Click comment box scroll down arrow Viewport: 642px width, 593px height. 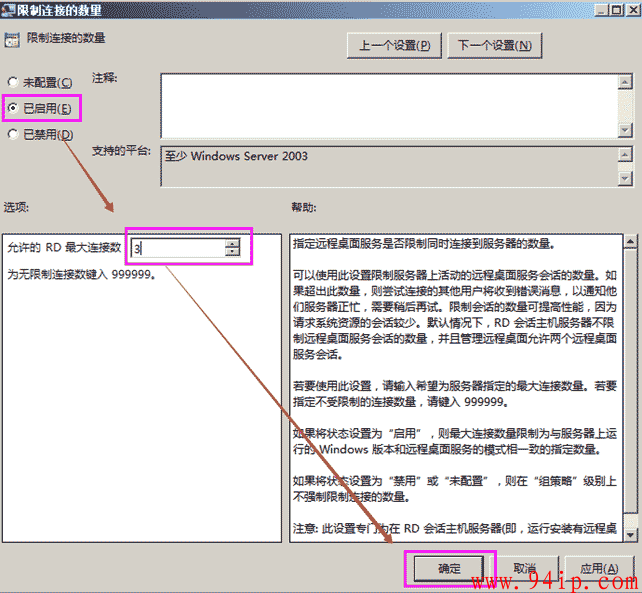click(x=625, y=130)
